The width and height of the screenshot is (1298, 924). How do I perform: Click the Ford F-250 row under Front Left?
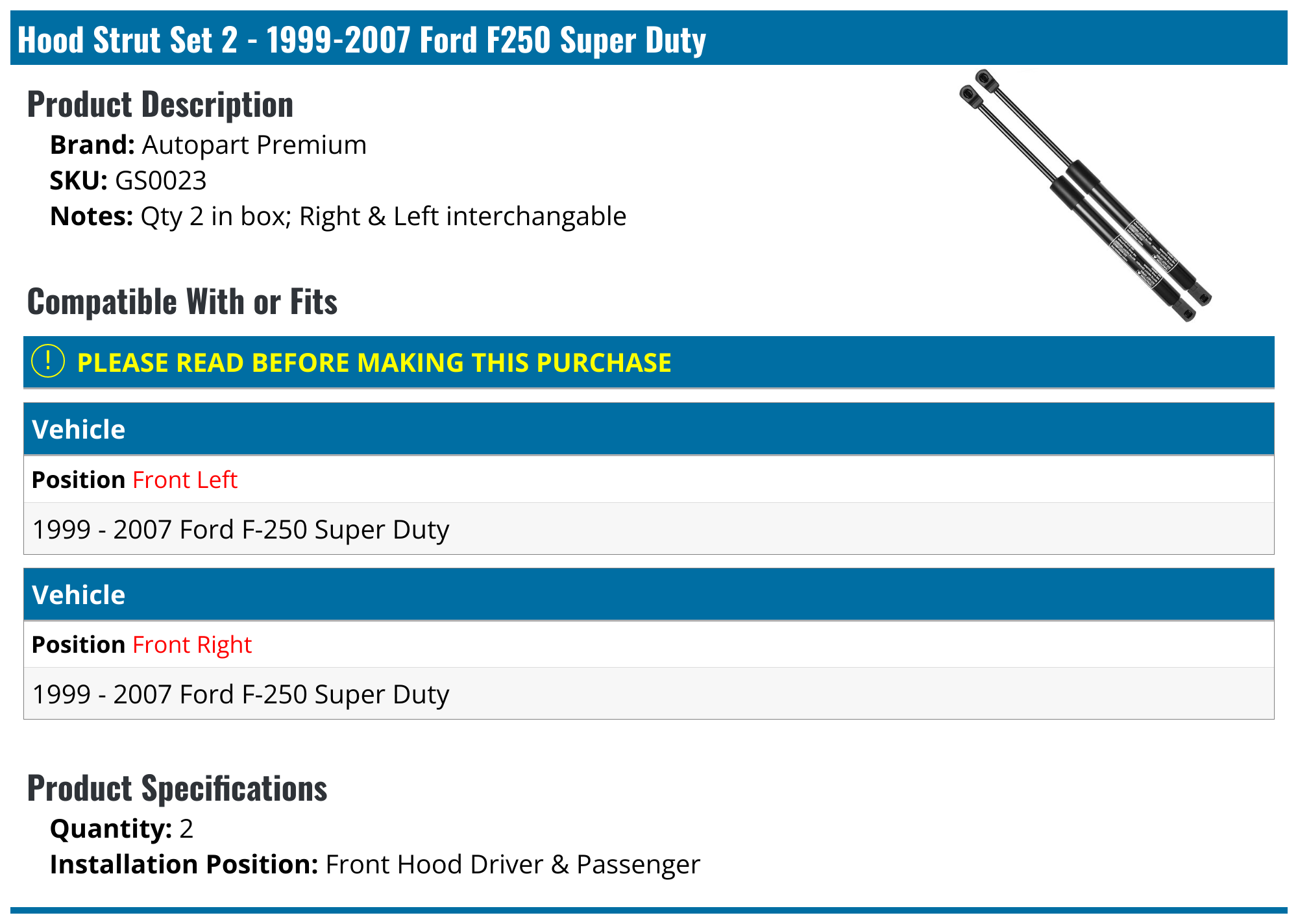pos(240,529)
